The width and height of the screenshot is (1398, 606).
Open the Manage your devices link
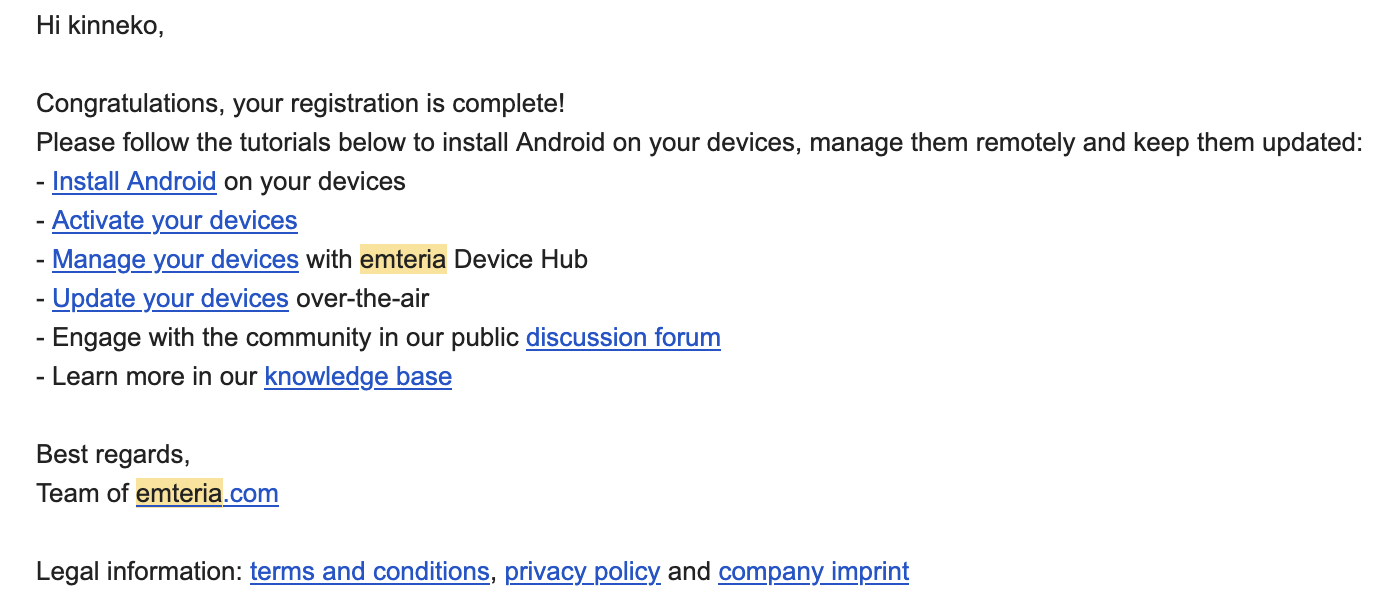175,260
